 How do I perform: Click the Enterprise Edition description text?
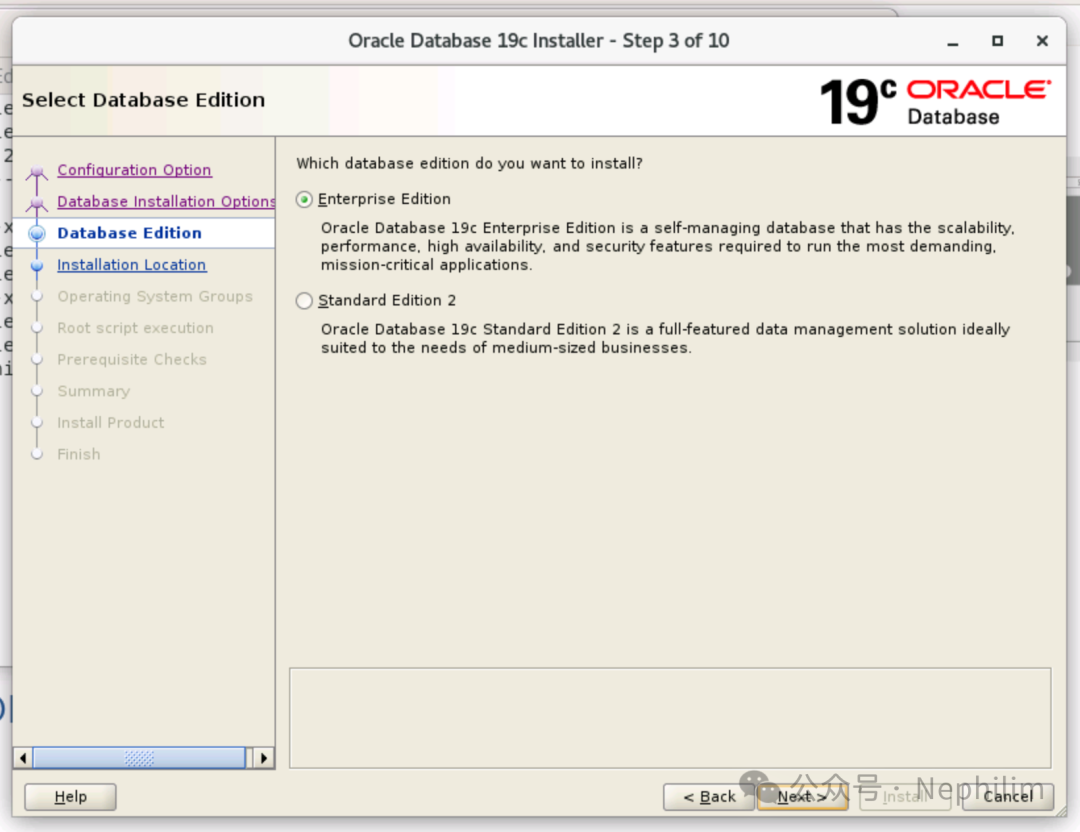(x=667, y=247)
